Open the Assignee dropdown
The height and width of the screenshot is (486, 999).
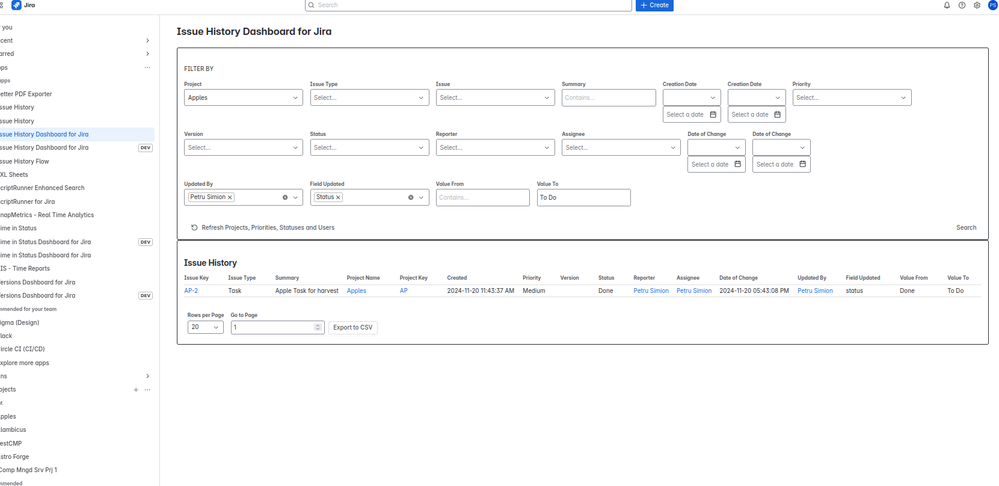(x=621, y=147)
